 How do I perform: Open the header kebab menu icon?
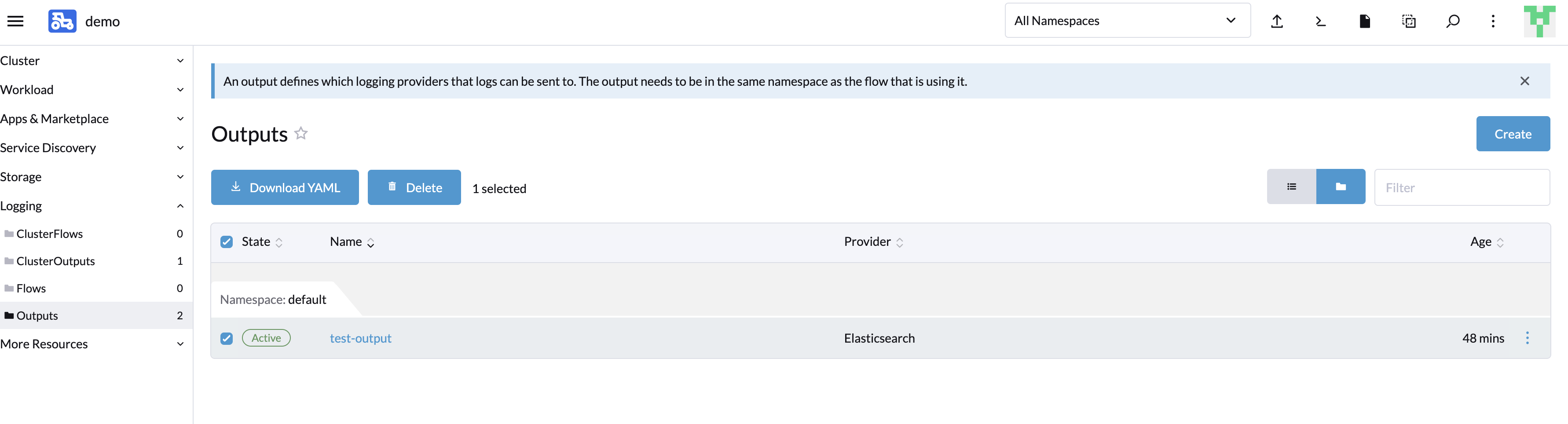pyautogui.click(x=1493, y=21)
